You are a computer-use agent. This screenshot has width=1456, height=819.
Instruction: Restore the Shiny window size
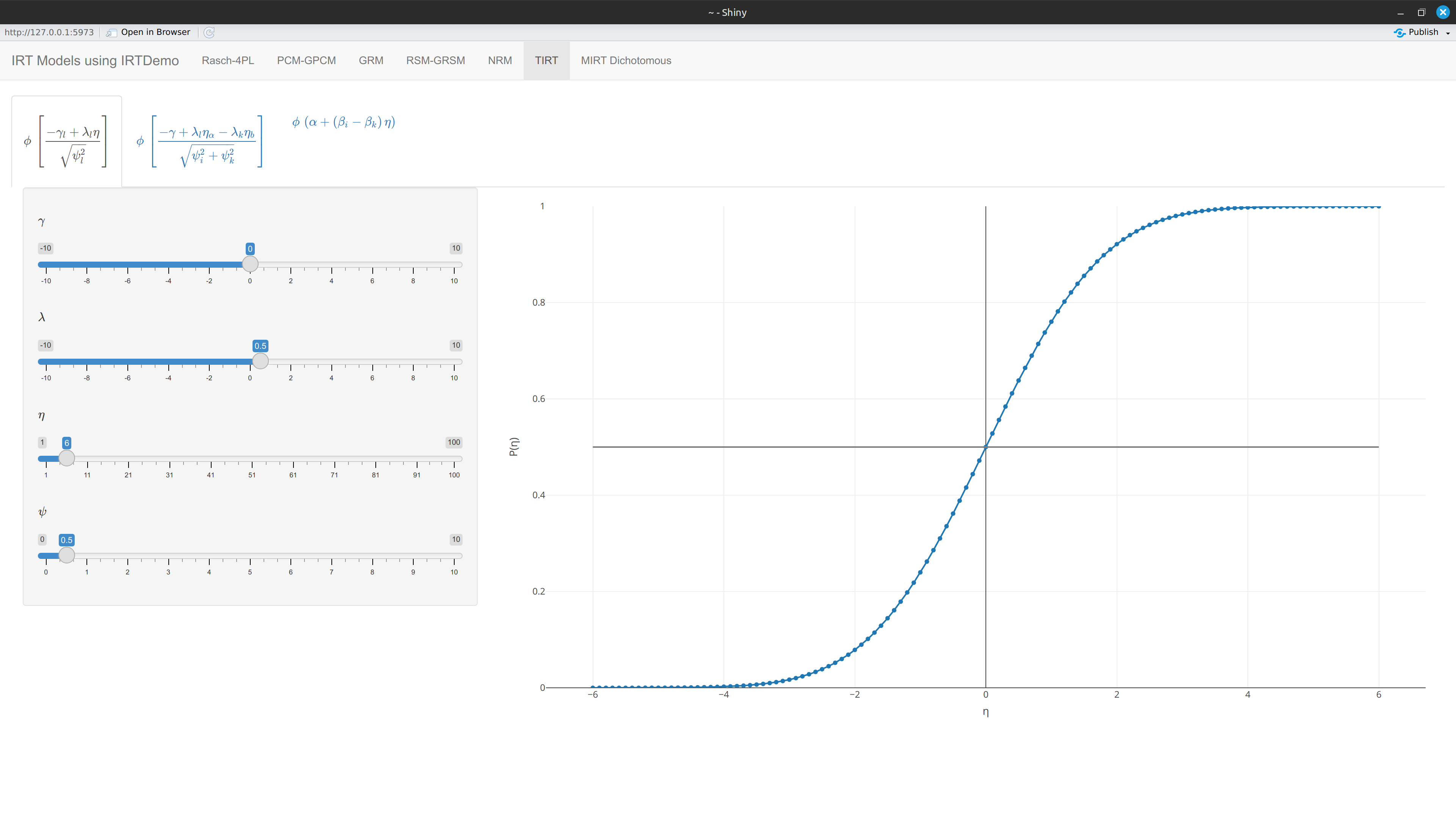[1421, 13]
